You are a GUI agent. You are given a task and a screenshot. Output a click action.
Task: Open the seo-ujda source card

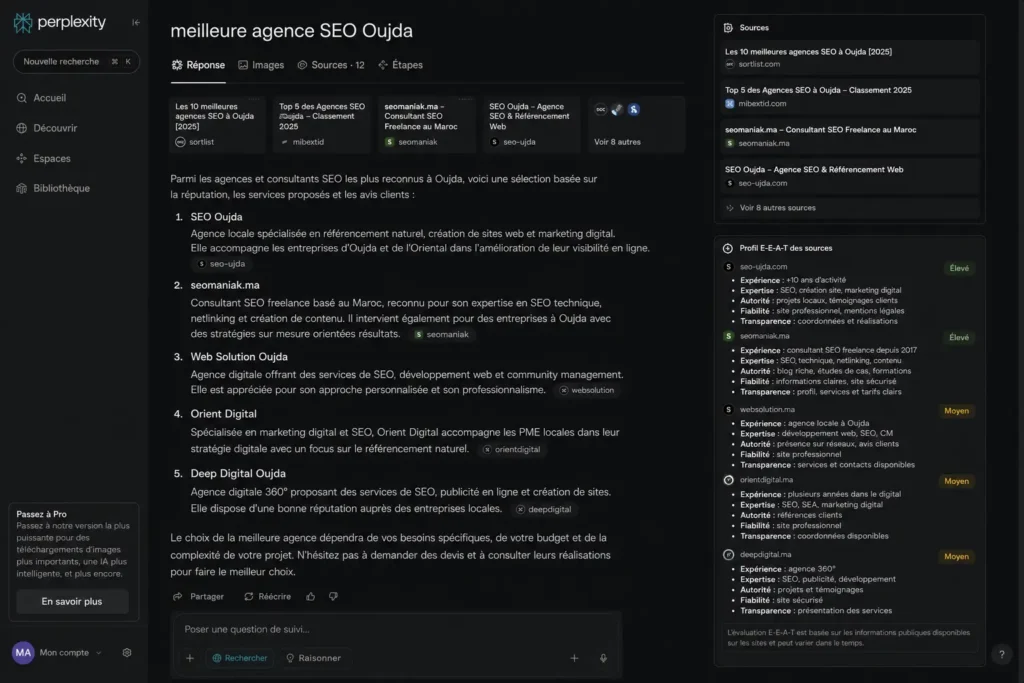click(532, 124)
